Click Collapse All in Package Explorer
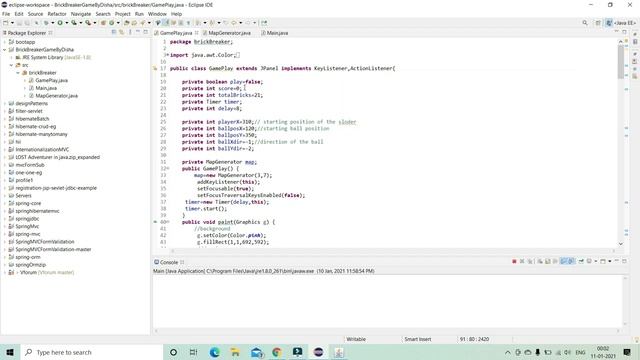The image size is (640, 360). [114, 32]
